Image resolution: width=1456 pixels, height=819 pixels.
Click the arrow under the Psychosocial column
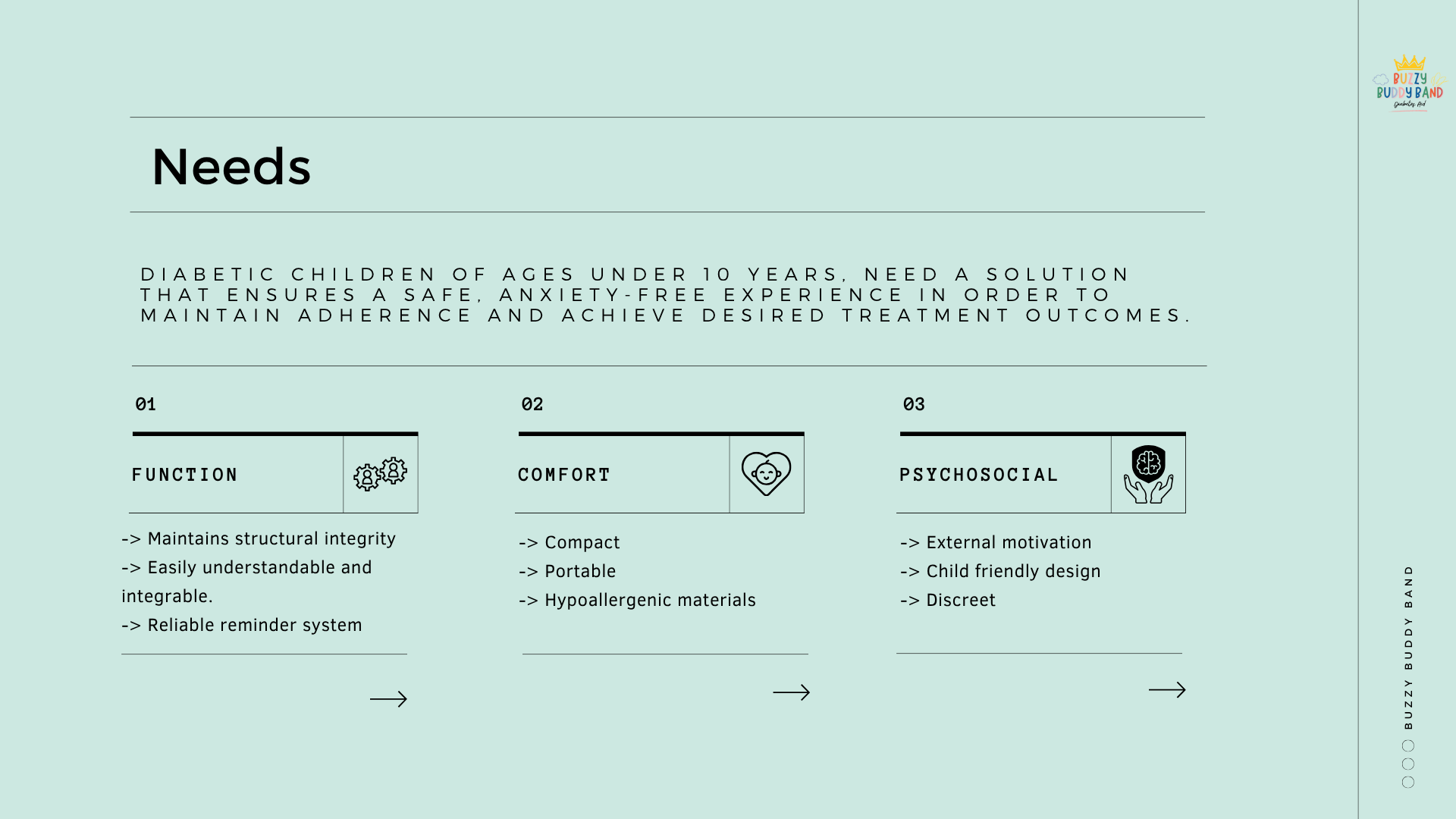(1166, 690)
